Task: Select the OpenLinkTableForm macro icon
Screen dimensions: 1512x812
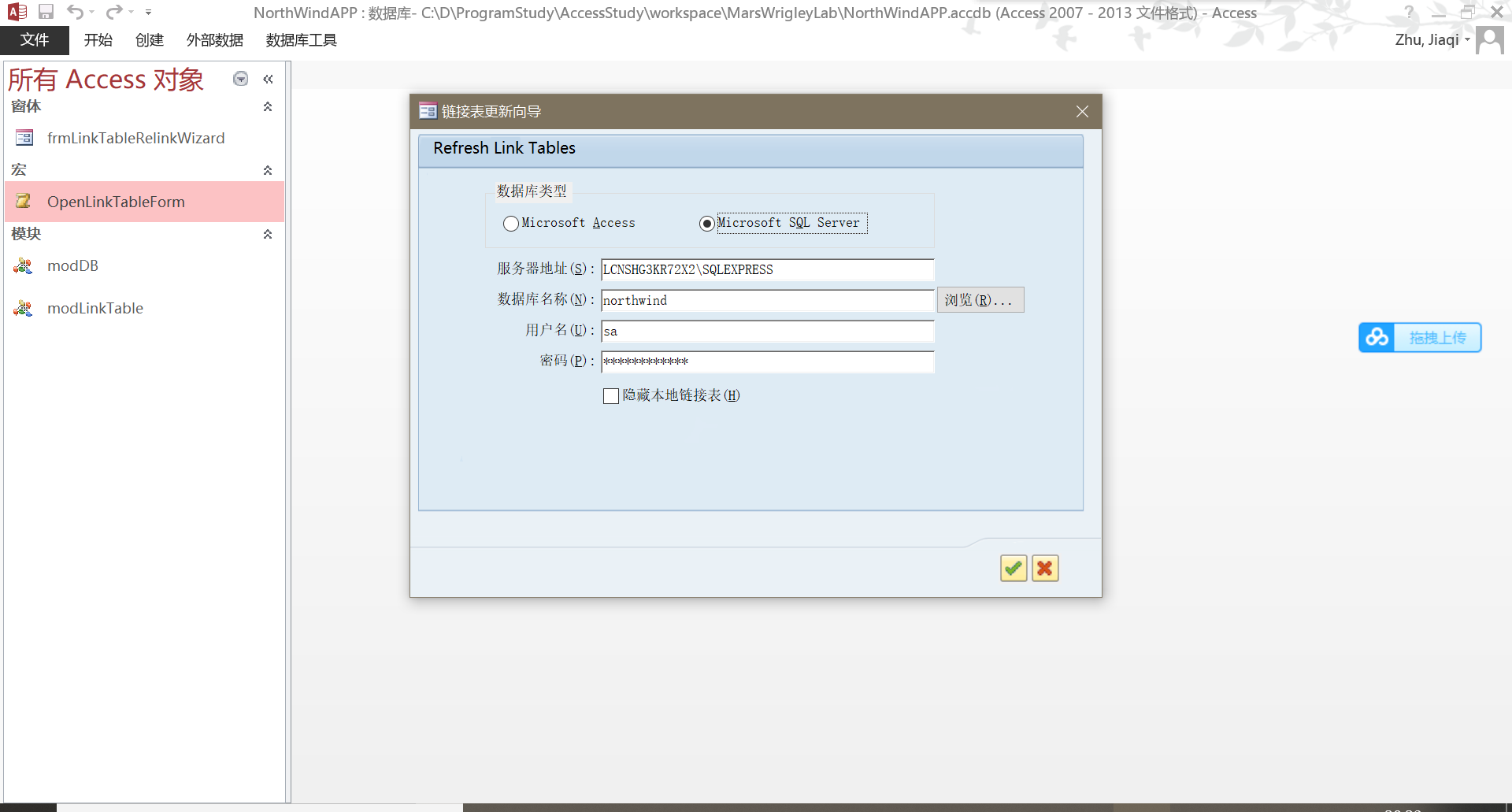Action: click(x=24, y=202)
